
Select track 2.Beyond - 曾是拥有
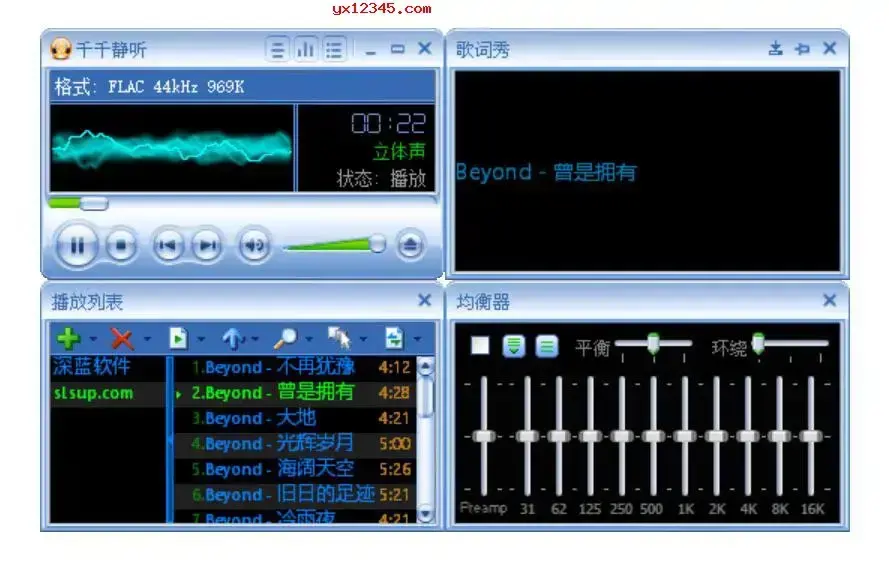coord(294,393)
